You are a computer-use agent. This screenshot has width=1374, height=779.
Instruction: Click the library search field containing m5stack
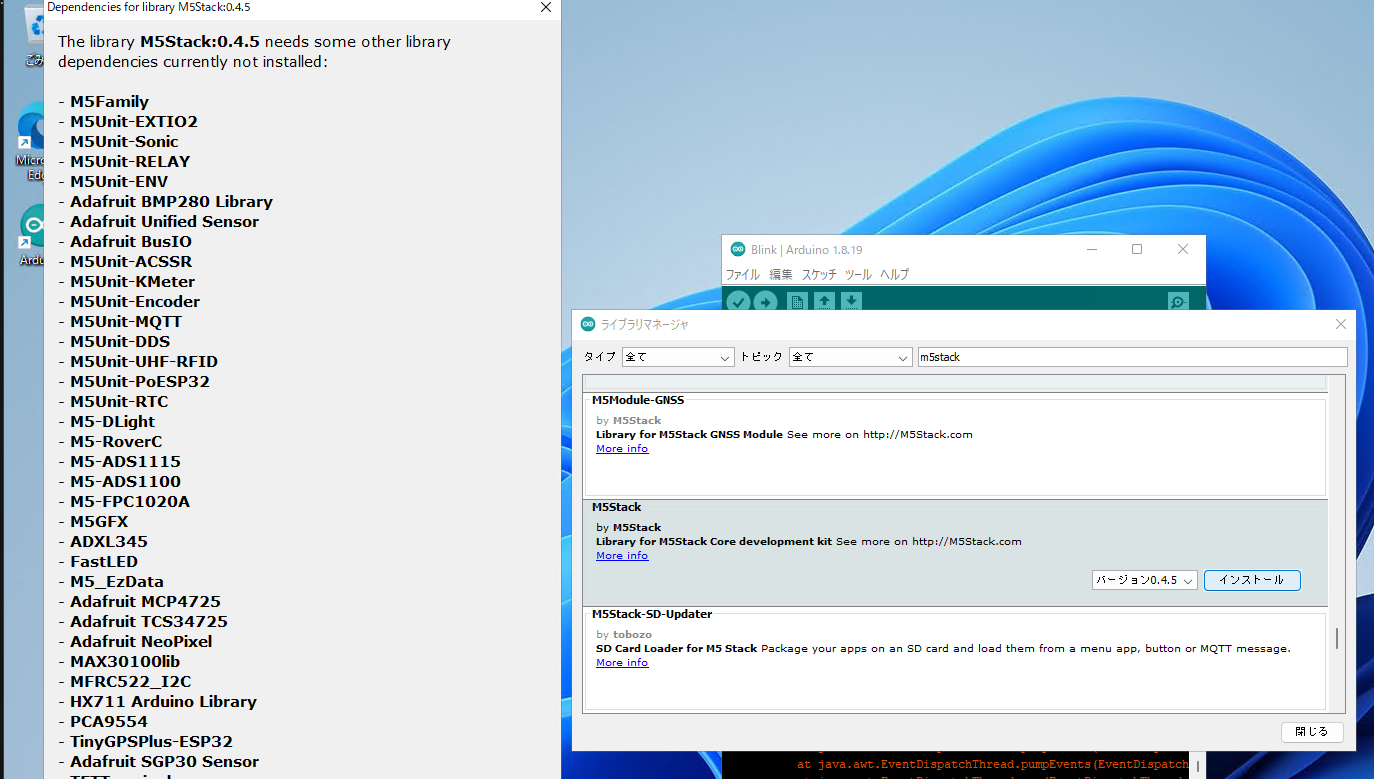[x=1132, y=357]
